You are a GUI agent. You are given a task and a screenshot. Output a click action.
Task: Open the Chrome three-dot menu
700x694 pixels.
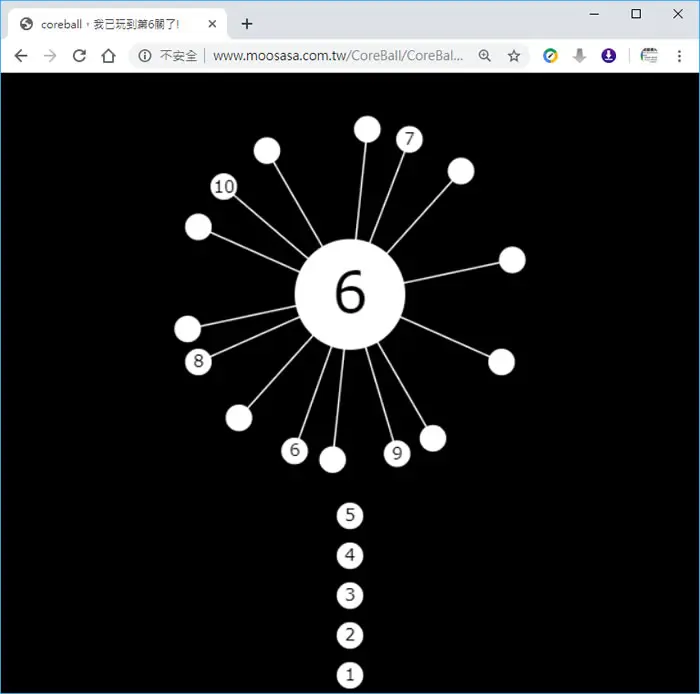pyautogui.click(x=679, y=56)
